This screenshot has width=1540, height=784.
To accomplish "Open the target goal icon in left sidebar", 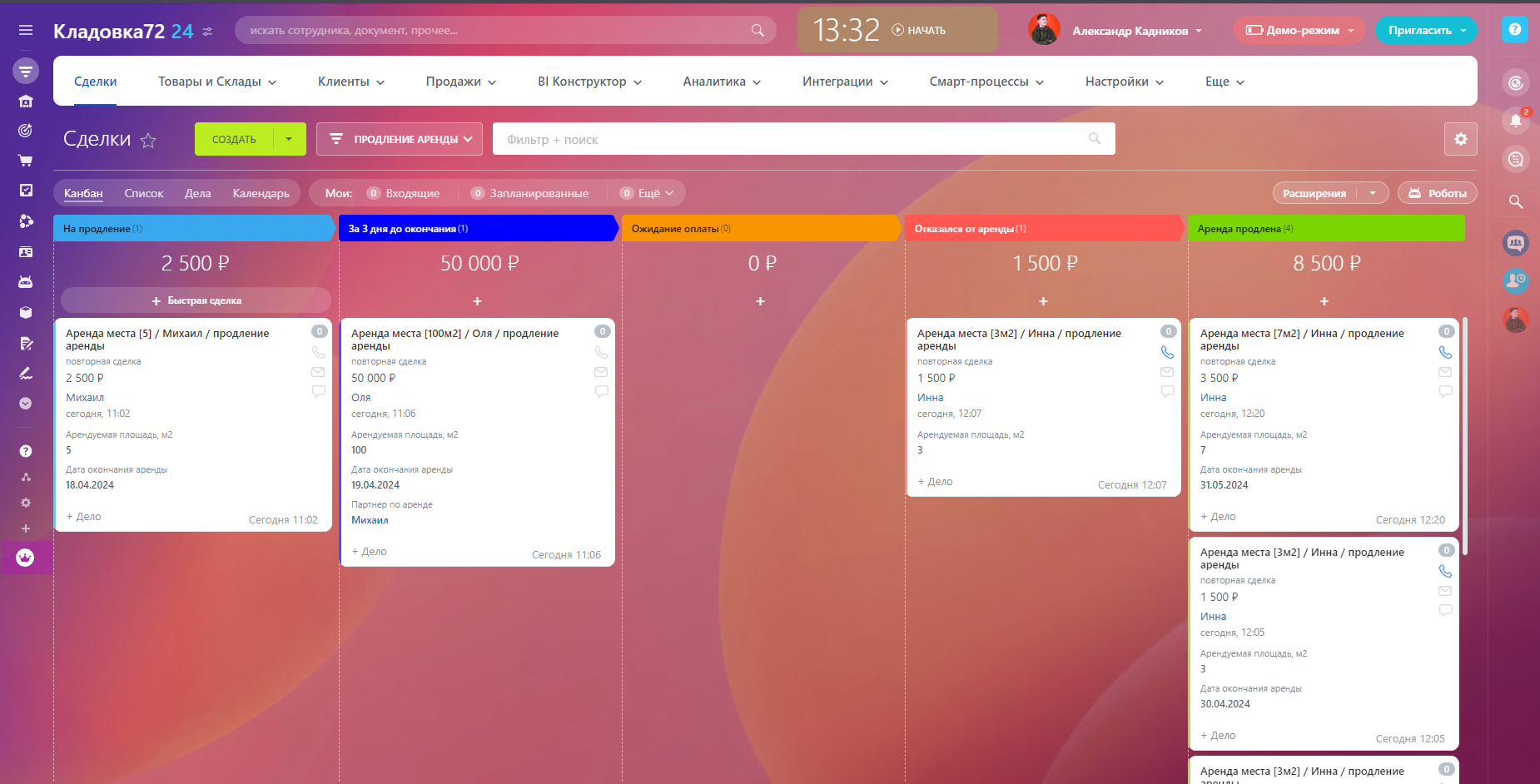I will click(26, 131).
